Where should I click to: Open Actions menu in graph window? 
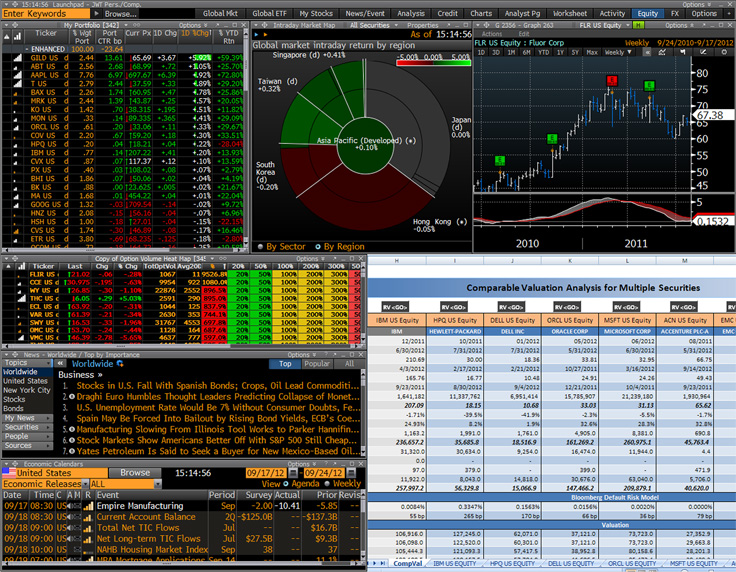pyautogui.click(x=491, y=34)
